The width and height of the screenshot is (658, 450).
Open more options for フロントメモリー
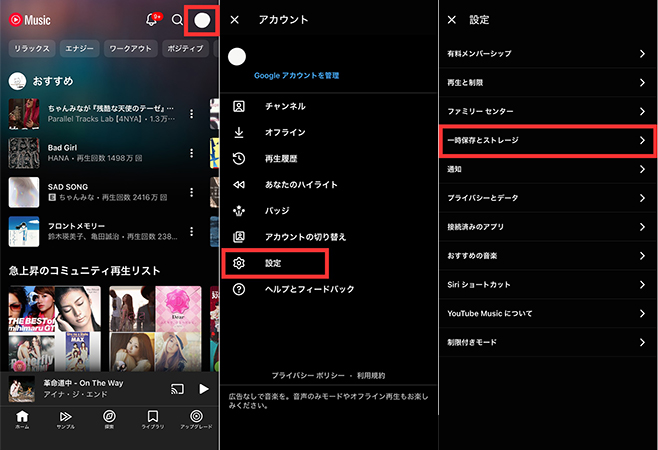pyautogui.click(x=191, y=231)
